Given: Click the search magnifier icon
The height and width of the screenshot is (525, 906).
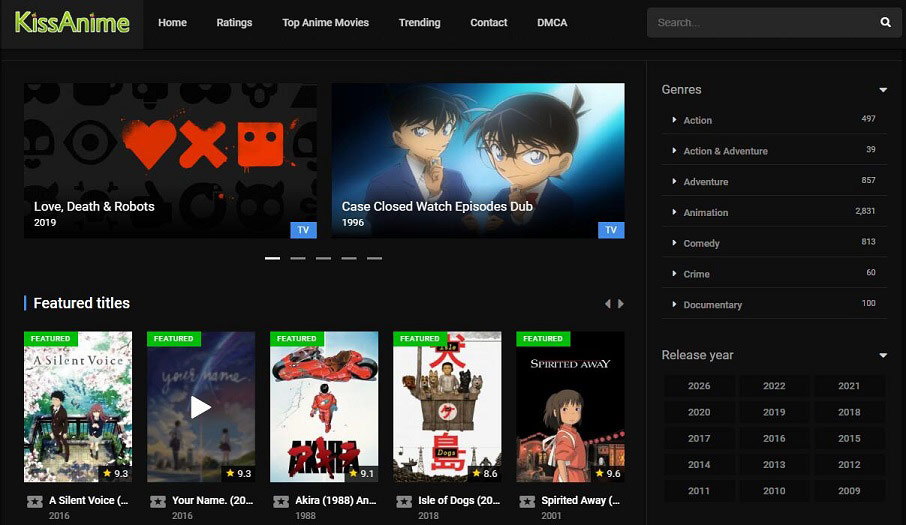Looking at the screenshot, I should (x=885, y=22).
